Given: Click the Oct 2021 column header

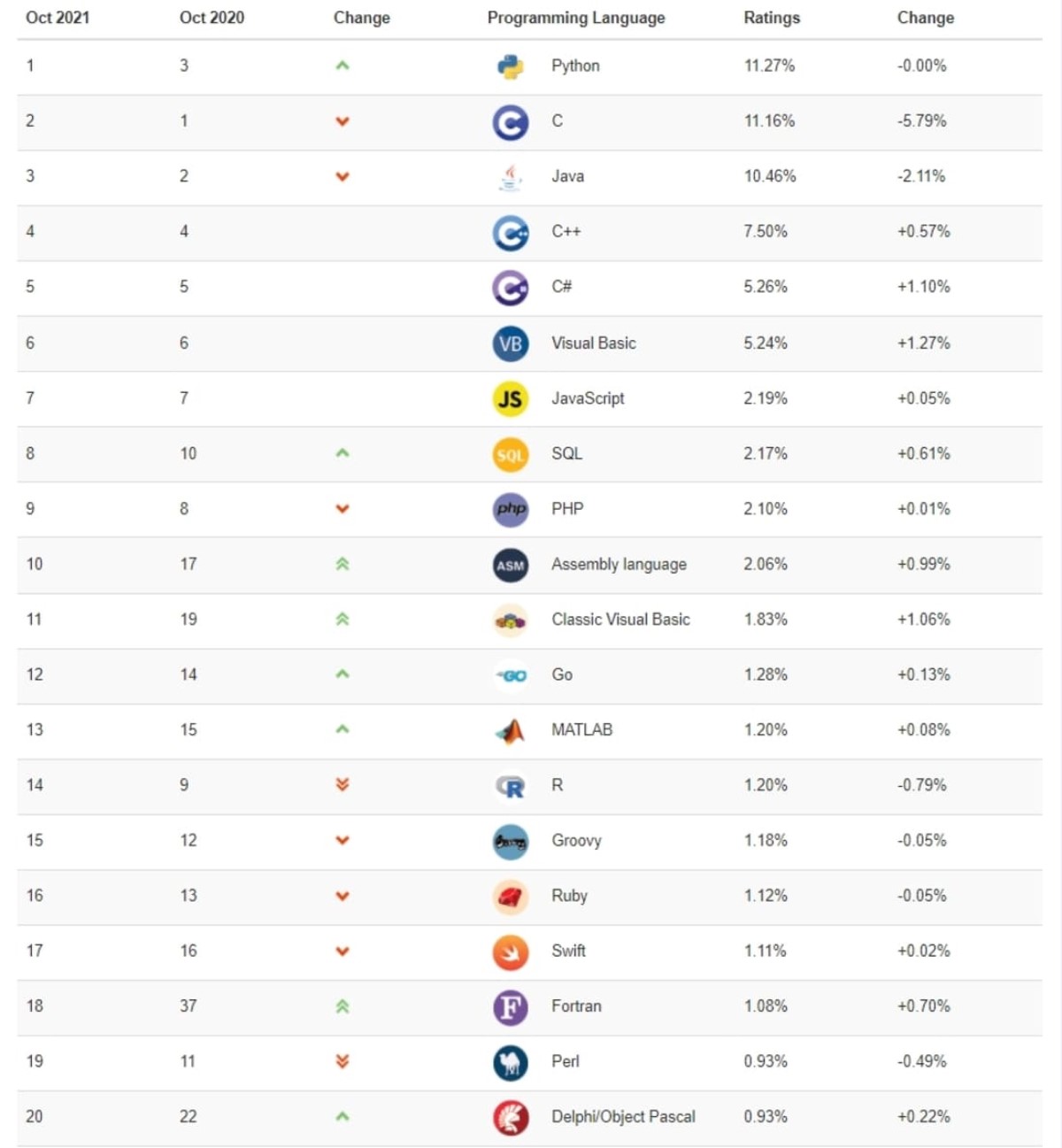Looking at the screenshot, I should pyautogui.click(x=58, y=18).
